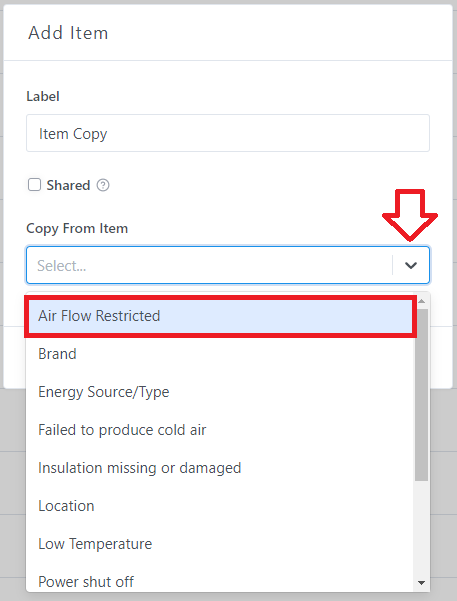
Task: Click the Label input field
Action: click(x=228, y=133)
